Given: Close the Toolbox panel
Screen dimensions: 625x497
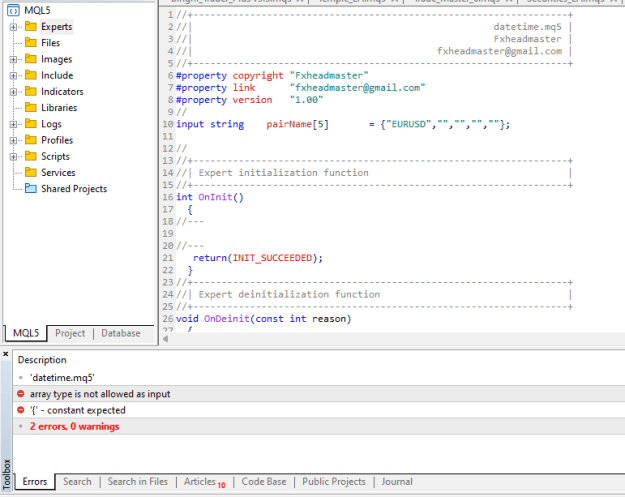Looking at the screenshot, I should [6, 354].
